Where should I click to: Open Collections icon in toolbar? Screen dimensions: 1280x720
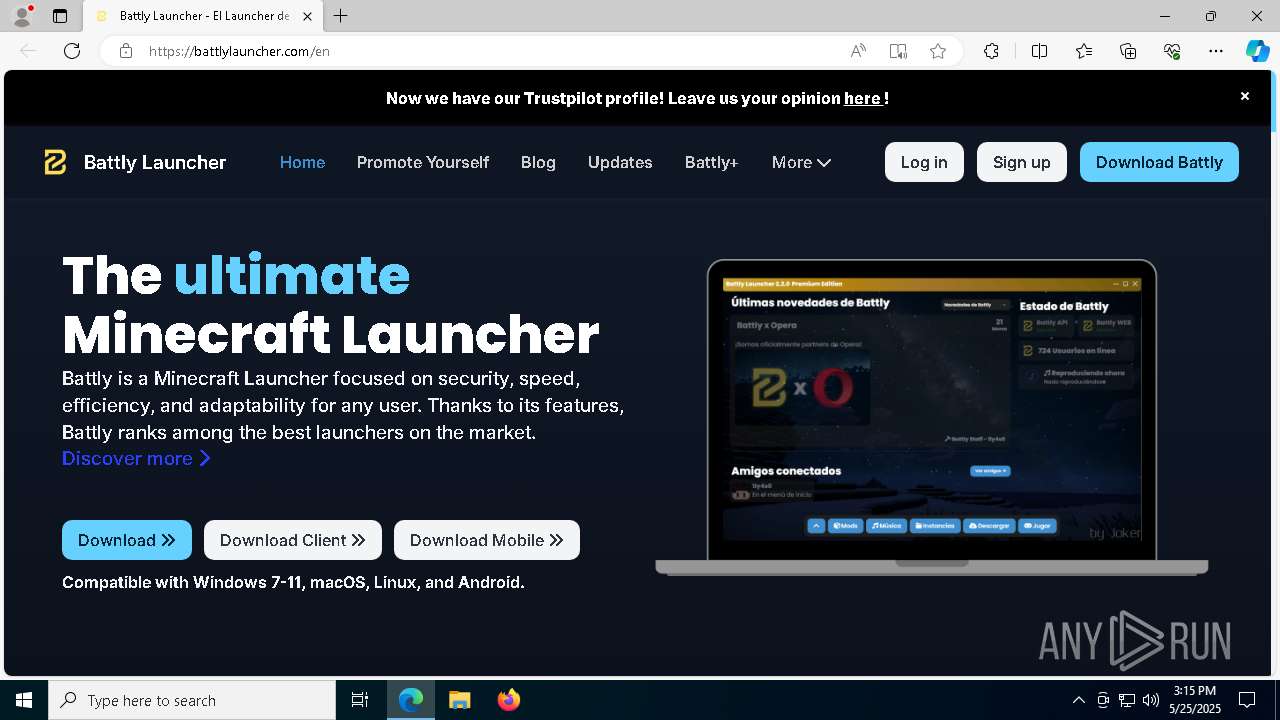1128,51
